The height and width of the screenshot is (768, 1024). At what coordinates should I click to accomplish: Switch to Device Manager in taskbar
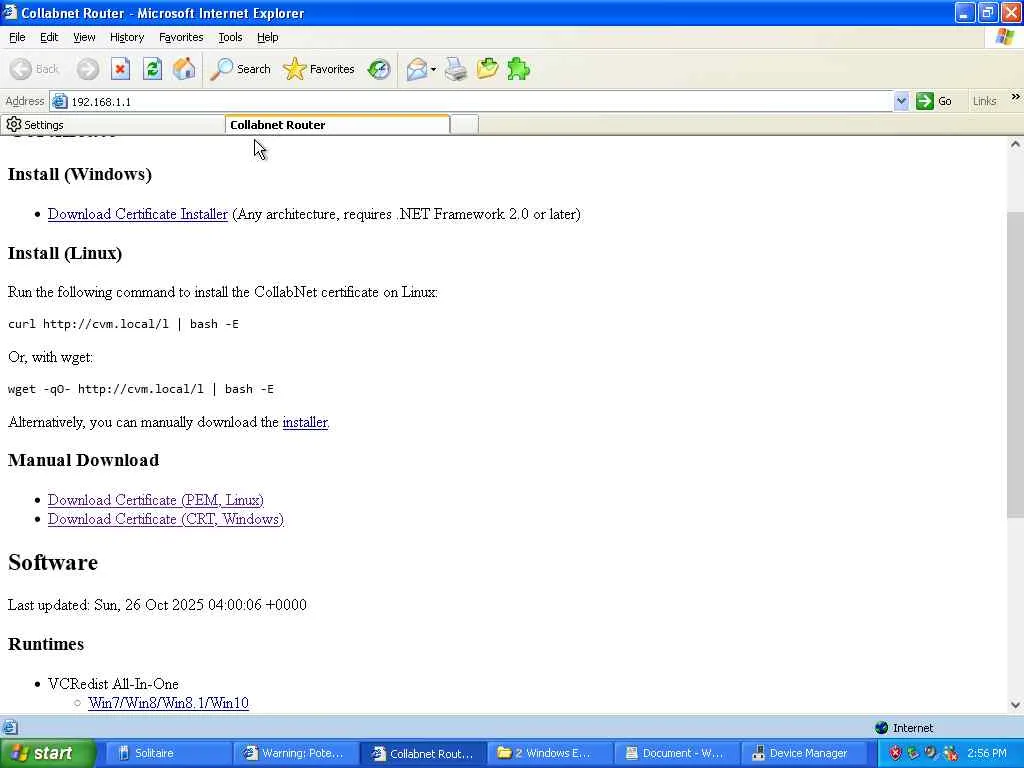805,753
